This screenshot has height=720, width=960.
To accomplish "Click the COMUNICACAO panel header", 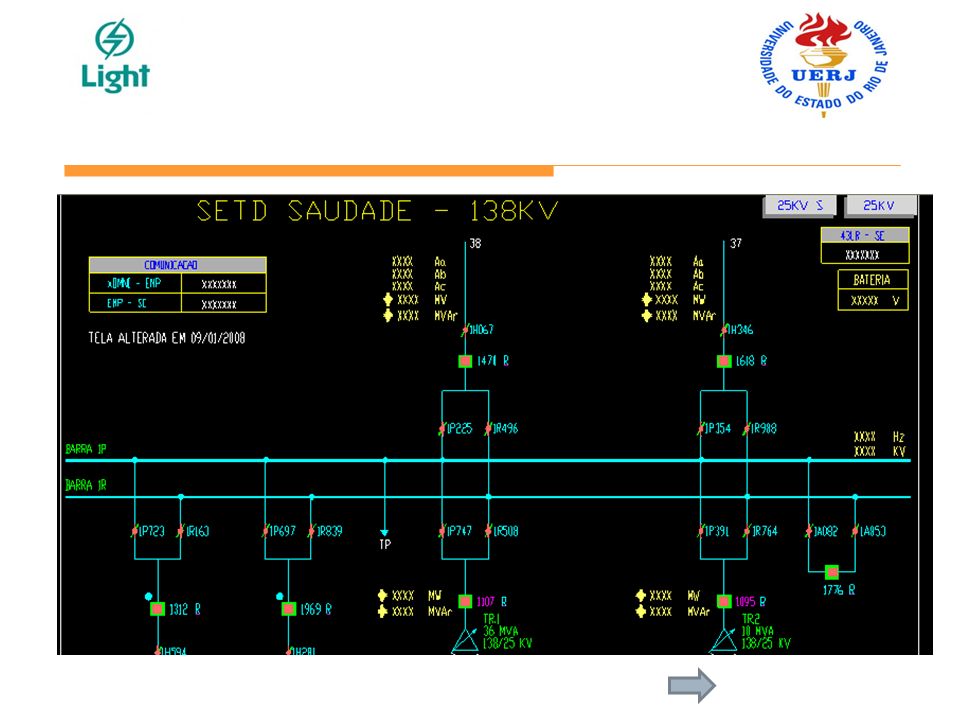I will click(178, 265).
